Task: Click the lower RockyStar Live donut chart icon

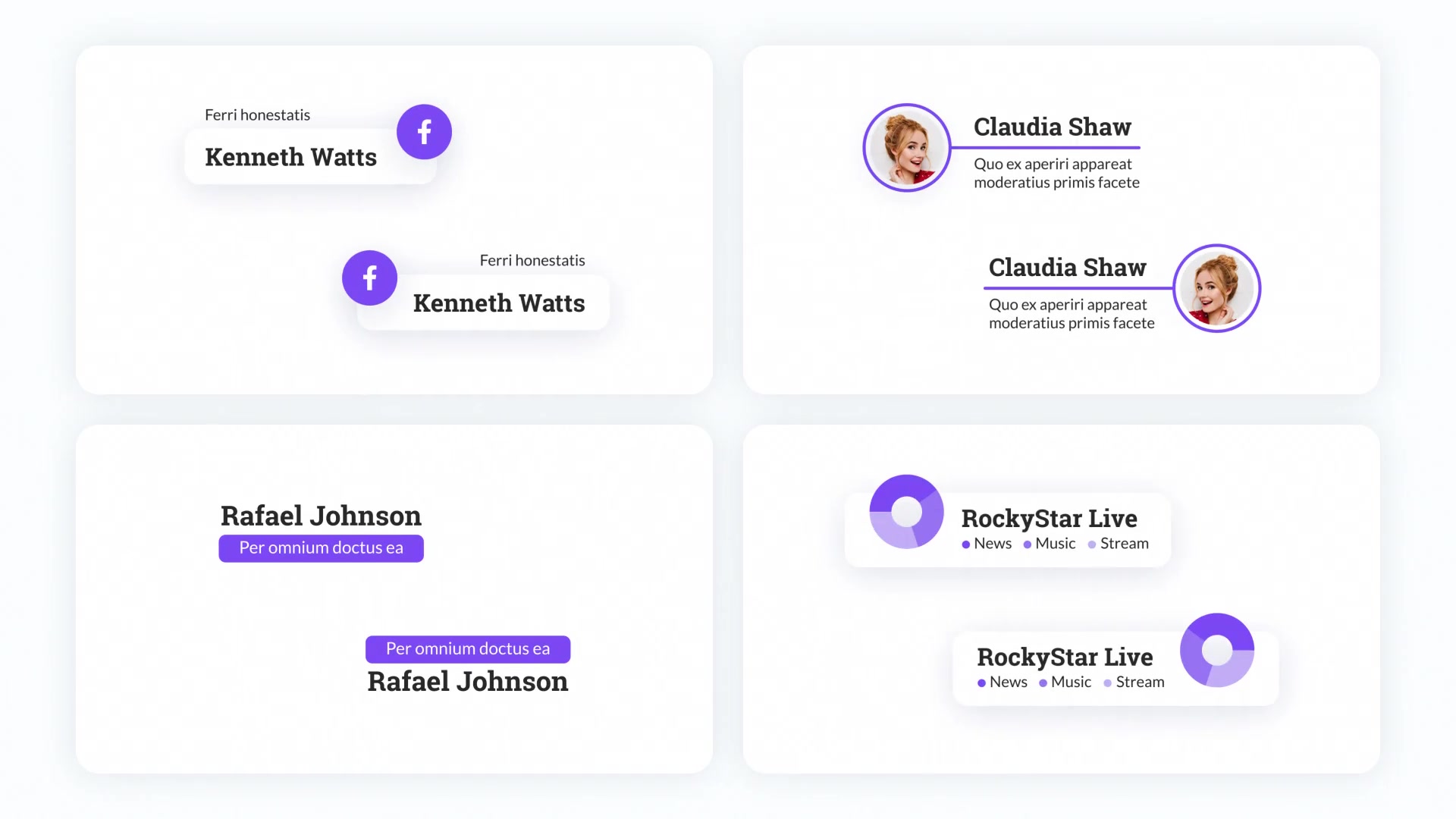Action: coord(1217,650)
